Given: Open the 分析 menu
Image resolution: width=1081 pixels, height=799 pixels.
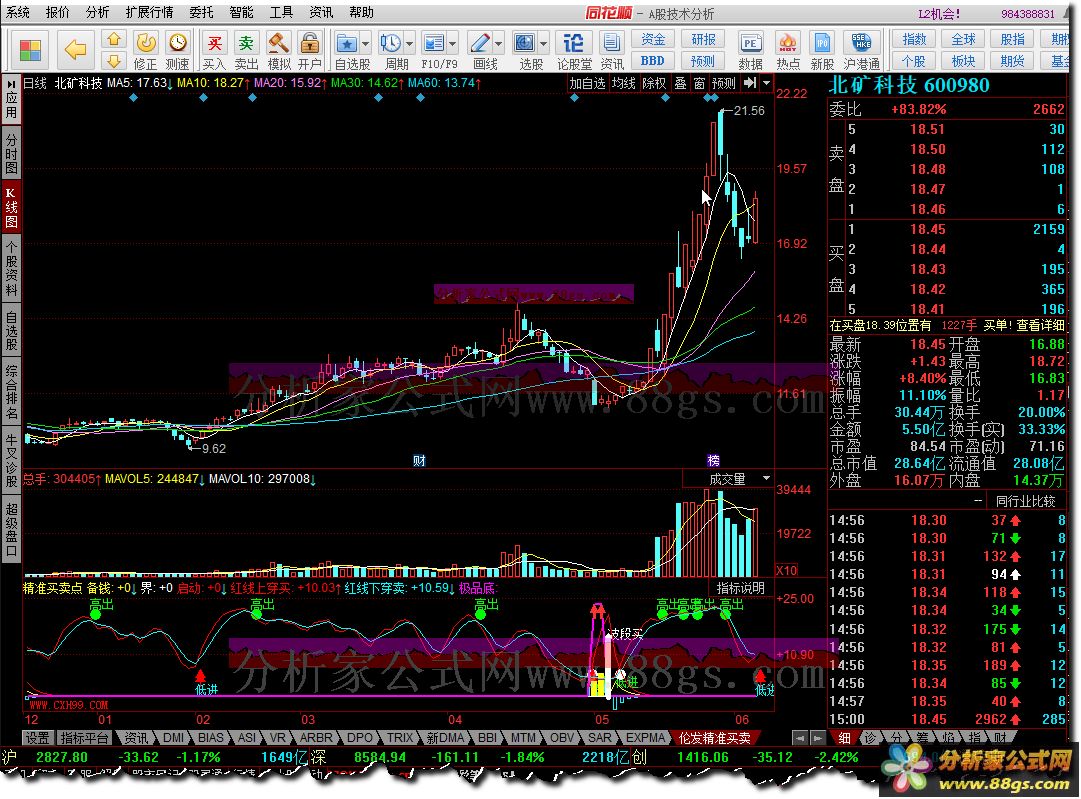Looking at the screenshot, I should pos(98,12).
